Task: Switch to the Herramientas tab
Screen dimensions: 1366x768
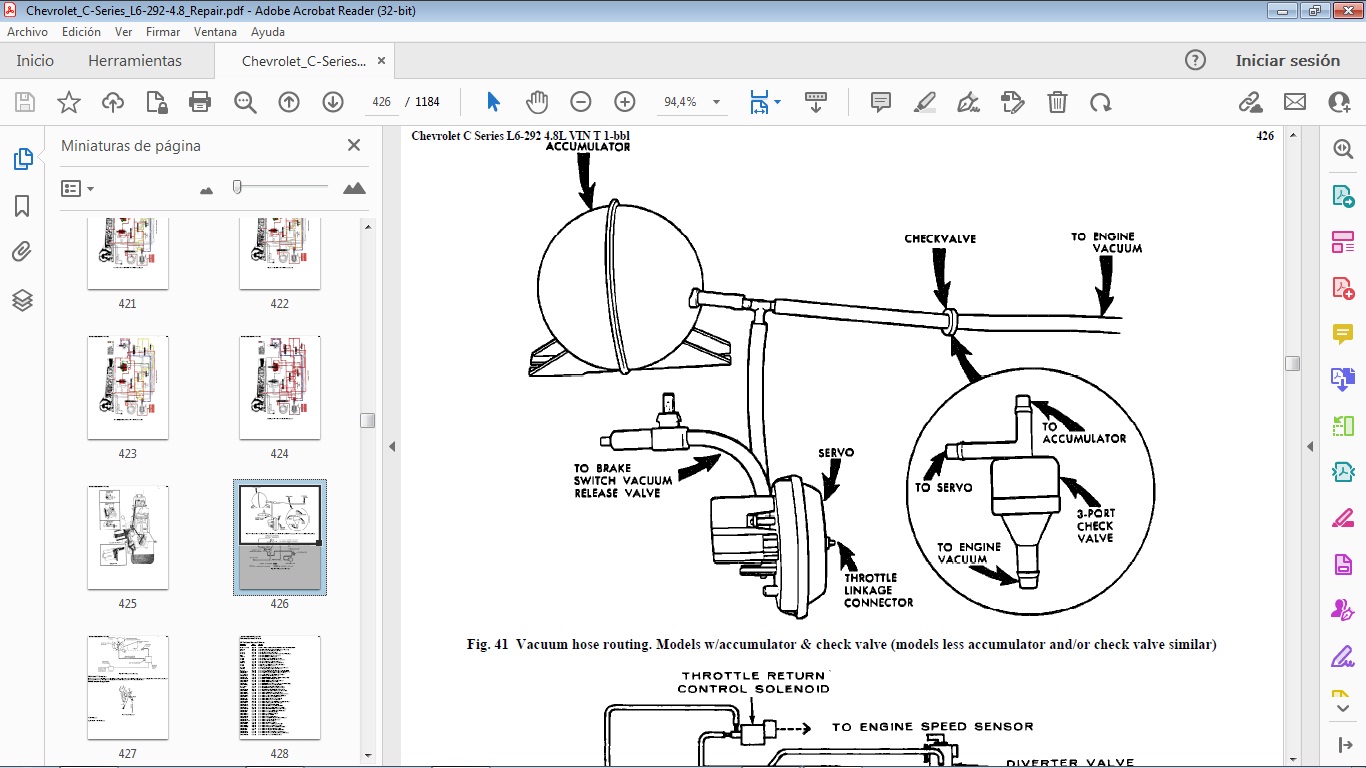Action: (x=135, y=61)
